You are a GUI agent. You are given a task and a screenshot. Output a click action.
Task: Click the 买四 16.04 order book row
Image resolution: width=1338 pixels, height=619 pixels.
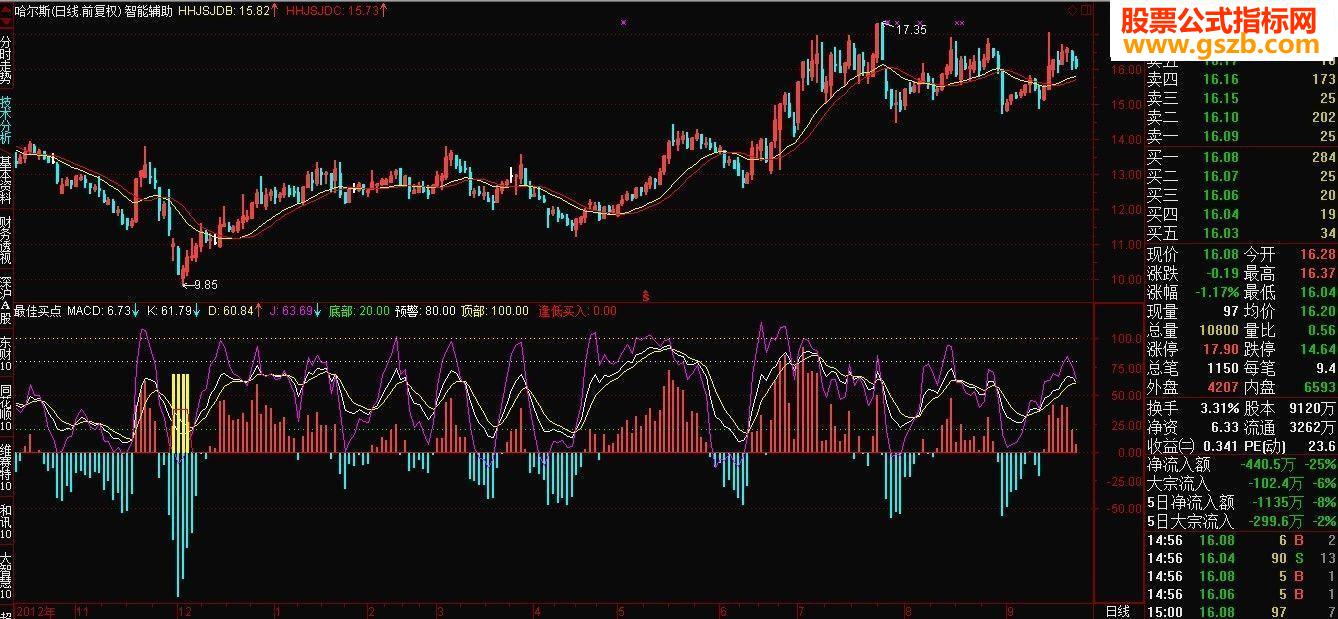coord(1241,214)
